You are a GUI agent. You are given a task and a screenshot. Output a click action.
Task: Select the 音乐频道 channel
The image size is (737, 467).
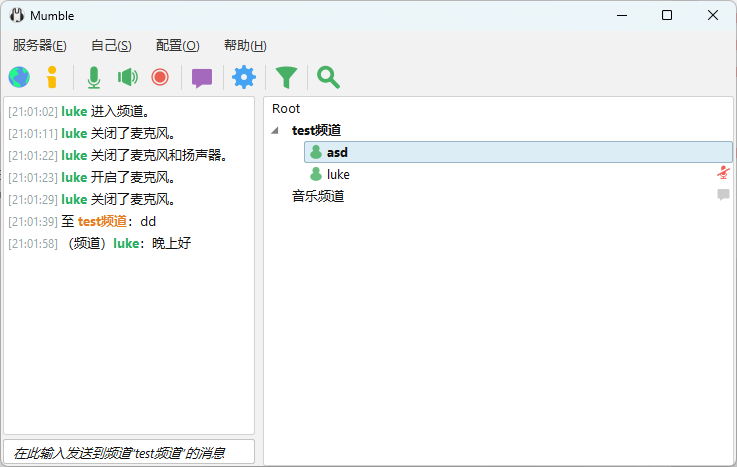[318, 196]
